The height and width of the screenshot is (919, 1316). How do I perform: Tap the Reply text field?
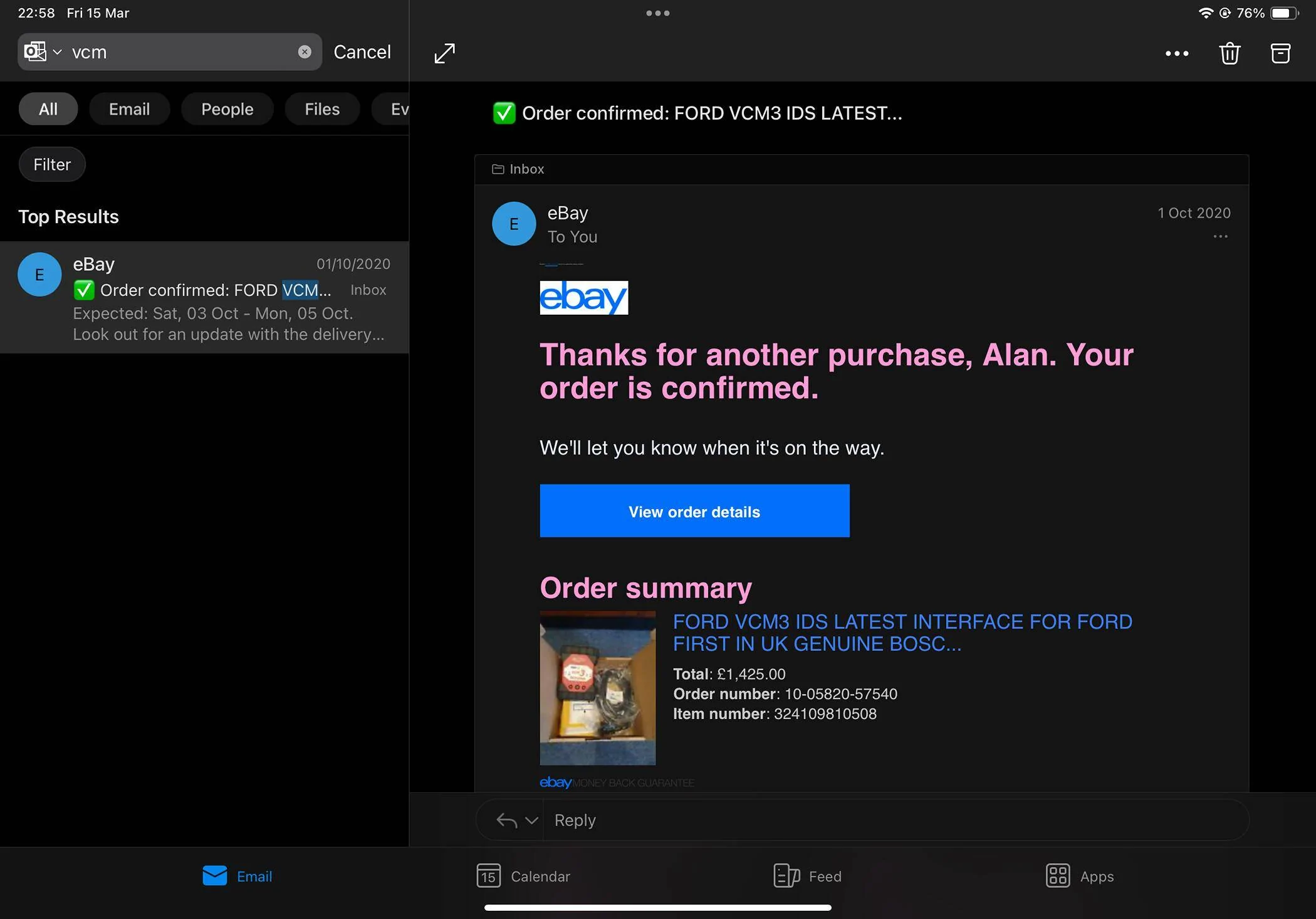(x=896, y=820)
